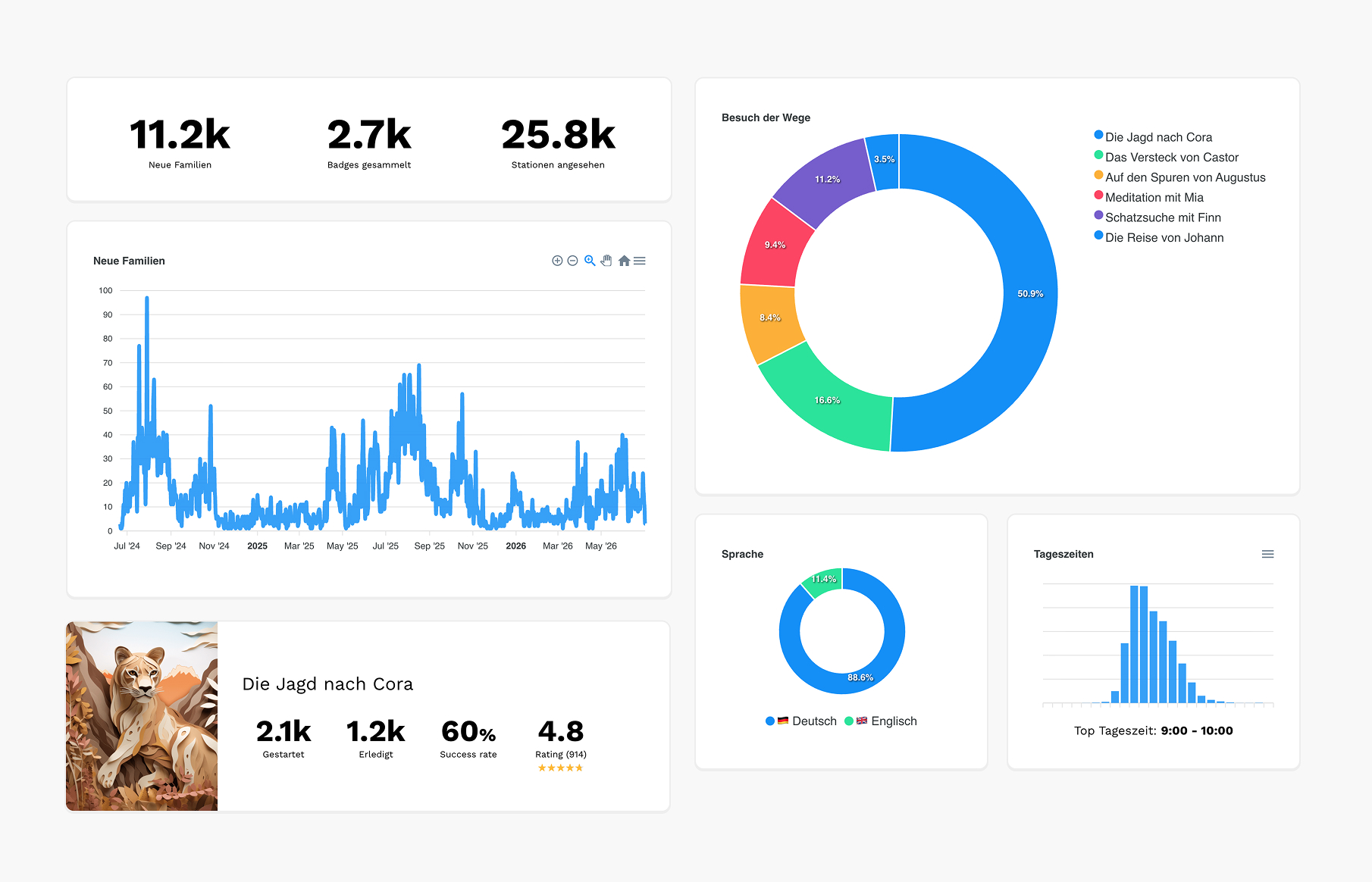The width and height of the screenshot is (1372, 882).
Task: Click the 88.6% Deutsch ring segment
Action: coord(860,677)
